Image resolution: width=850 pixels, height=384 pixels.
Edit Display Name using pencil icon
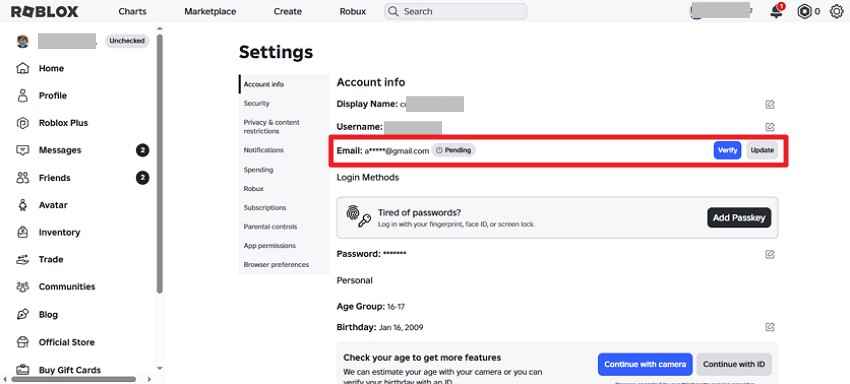click(x=770, y=104)
